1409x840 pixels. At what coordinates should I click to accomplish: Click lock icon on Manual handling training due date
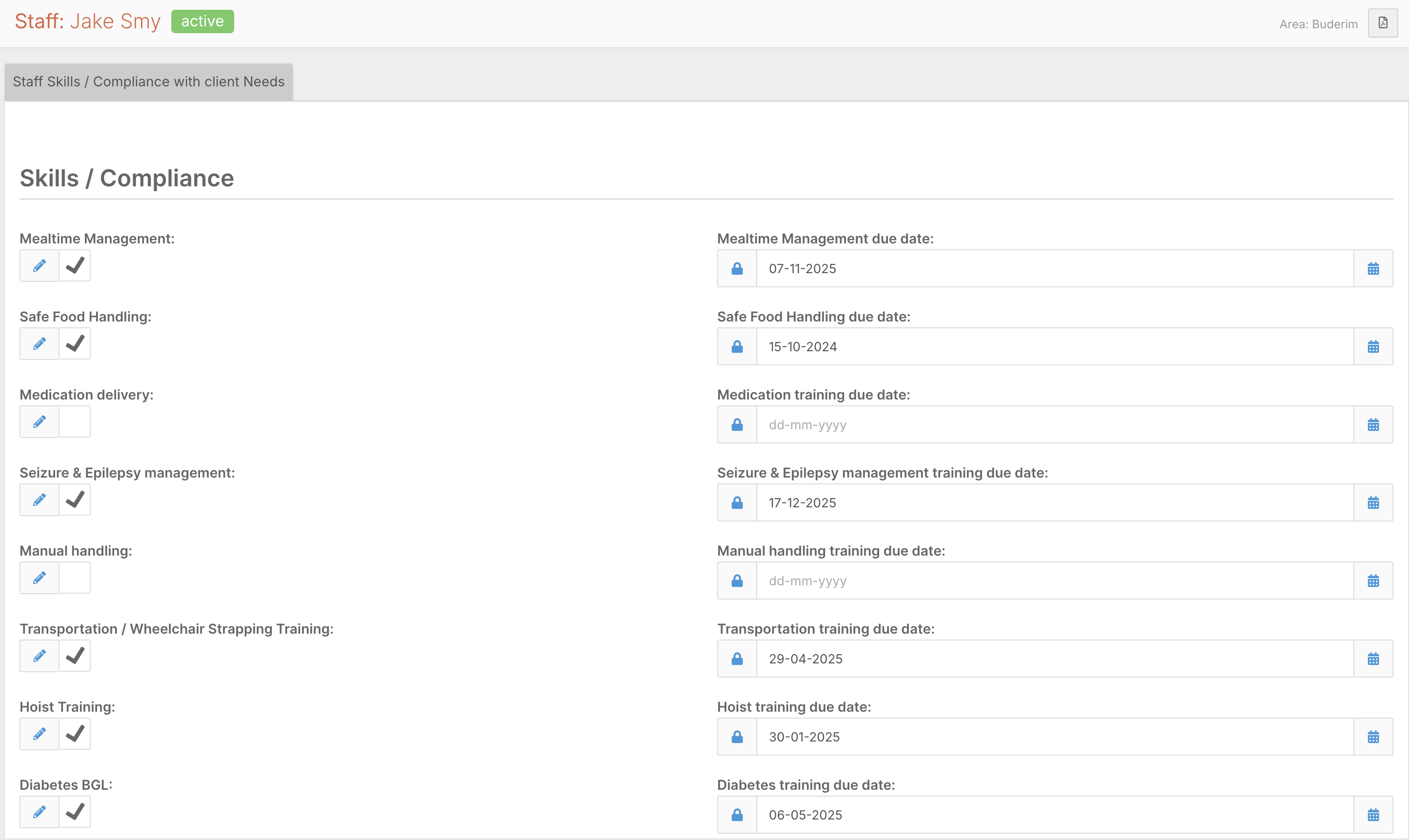pos(737,581)
